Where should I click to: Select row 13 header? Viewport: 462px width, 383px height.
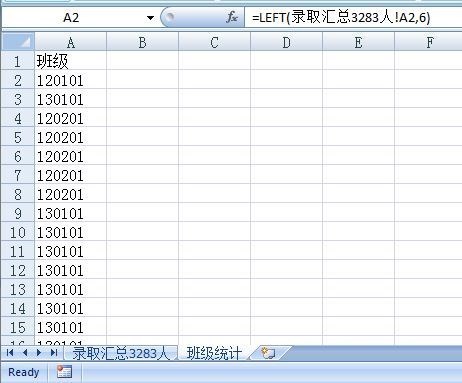pyautogui.click(x=18, y=289)
